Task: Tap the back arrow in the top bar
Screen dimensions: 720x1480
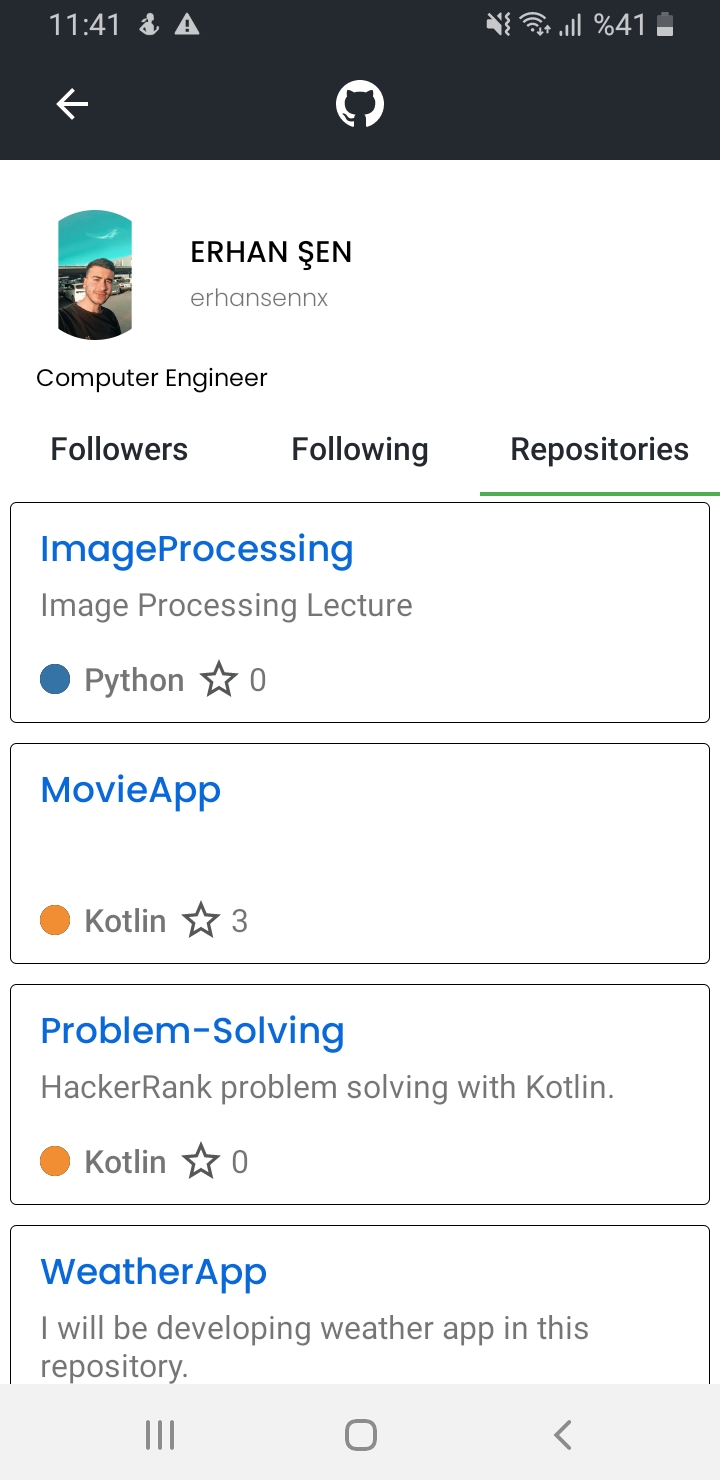Action: [x=71, y=103]
